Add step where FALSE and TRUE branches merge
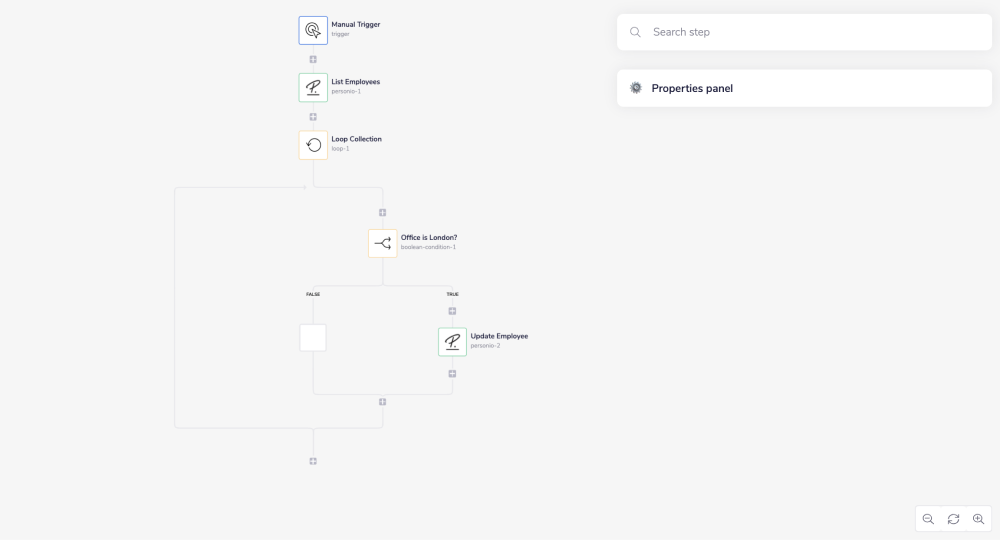1000x540 pixels. (382, 401)
